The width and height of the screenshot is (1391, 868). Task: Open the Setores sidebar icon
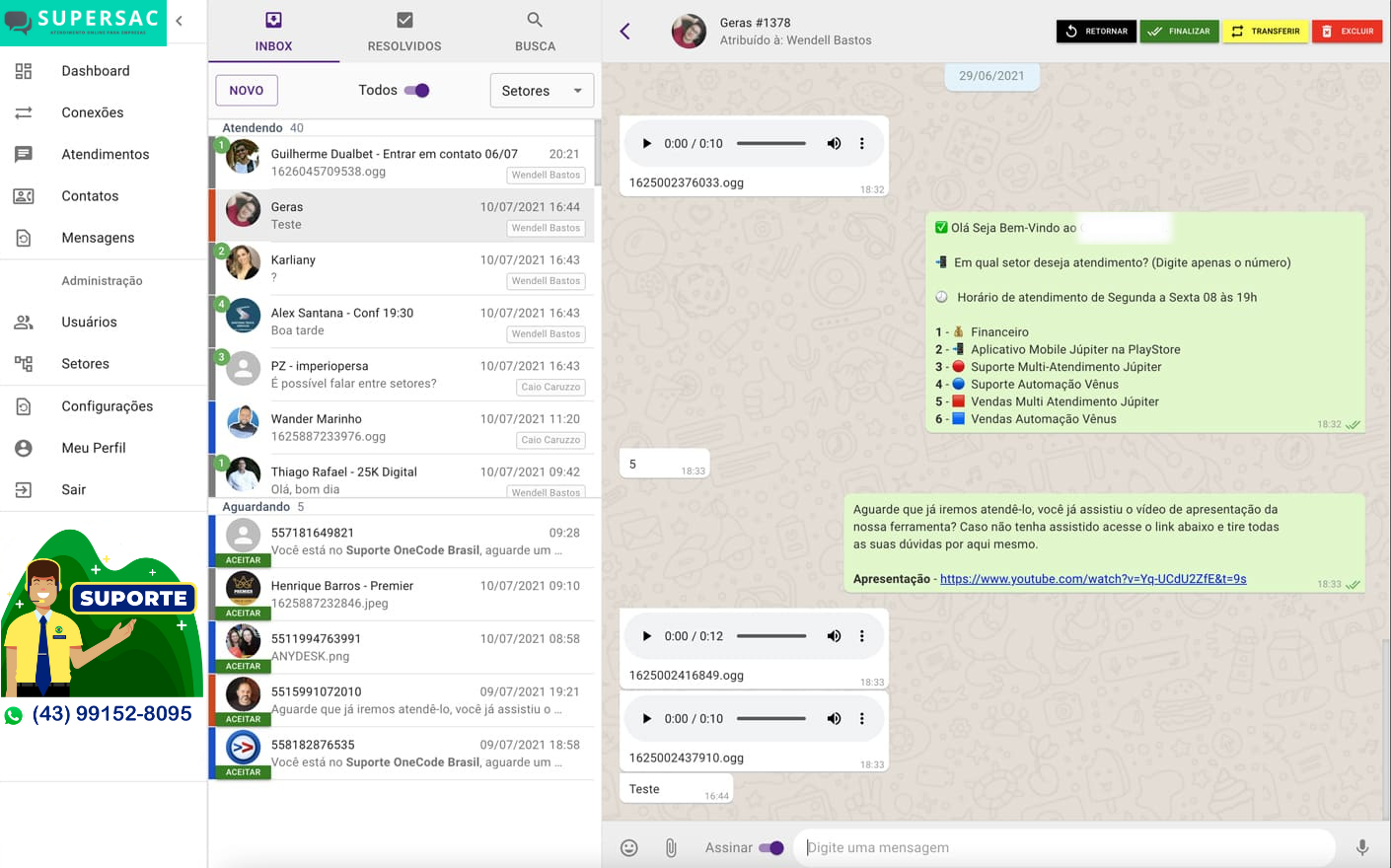(x=24, y=364)
